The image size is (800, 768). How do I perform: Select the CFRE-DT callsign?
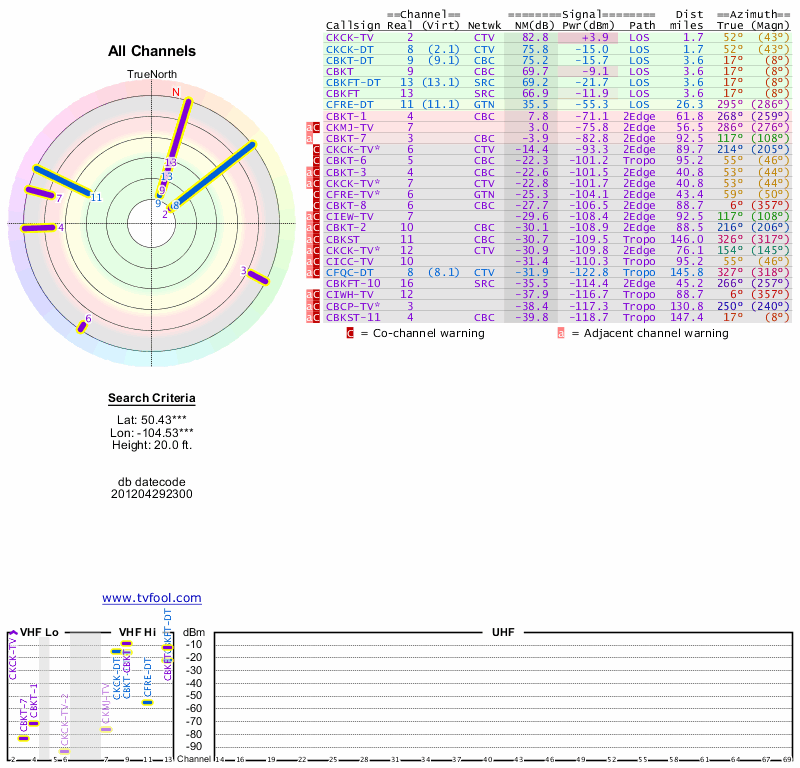(x=349, y=105)
